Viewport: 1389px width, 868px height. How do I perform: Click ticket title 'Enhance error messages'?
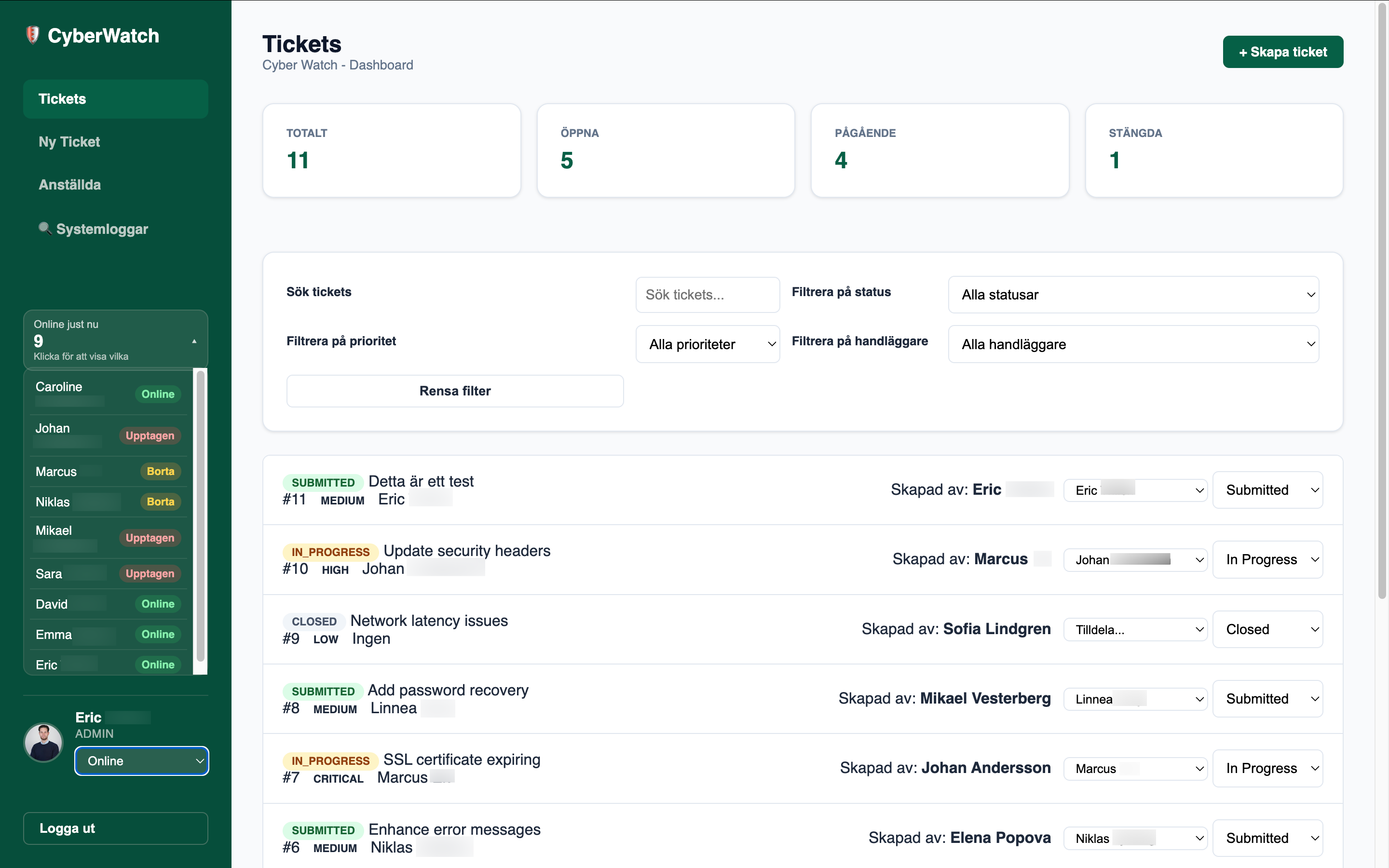pos(454,829)
